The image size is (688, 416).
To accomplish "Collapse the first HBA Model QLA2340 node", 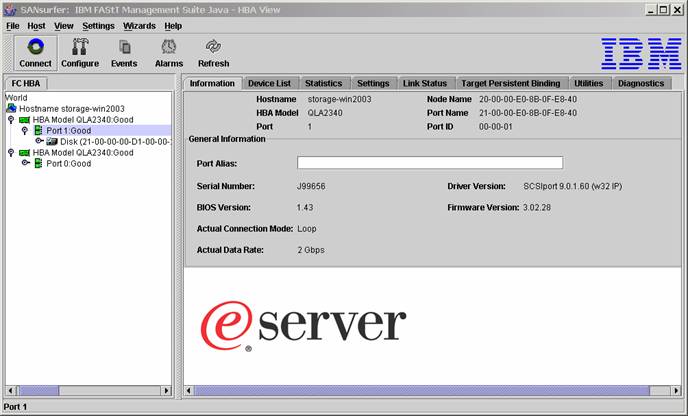I will pos(11,119).
